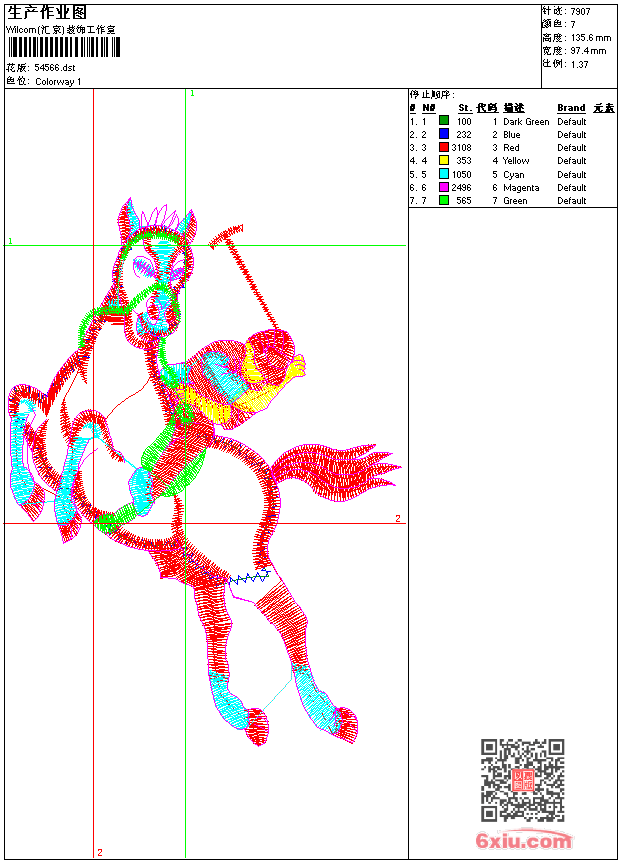The width and height of the screenshot is (620, 860).
Task: Click the stitch count value 565
Action: pos(464,201)
